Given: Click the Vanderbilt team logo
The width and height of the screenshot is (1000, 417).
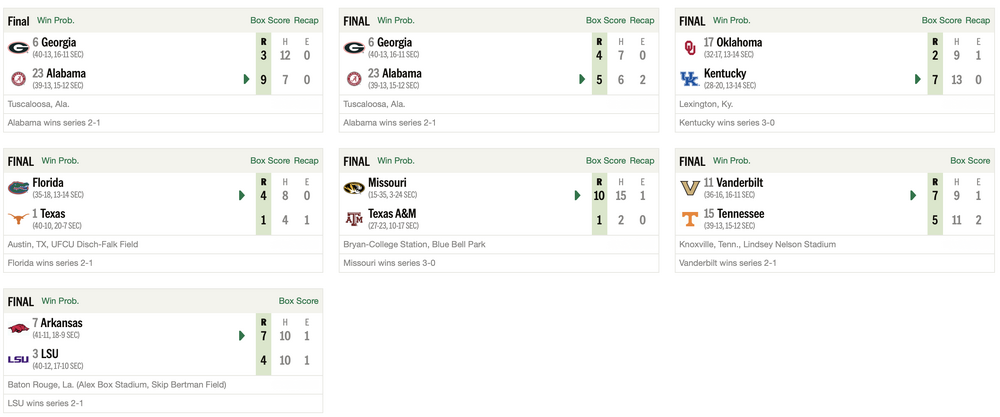Looking at the screenshot, I should click(x=690, y=187).
